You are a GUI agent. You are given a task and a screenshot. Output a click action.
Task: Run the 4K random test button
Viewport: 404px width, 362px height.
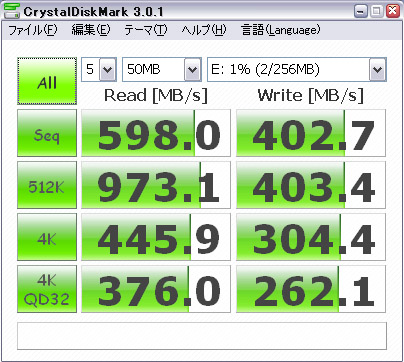(x=47, y=237)
